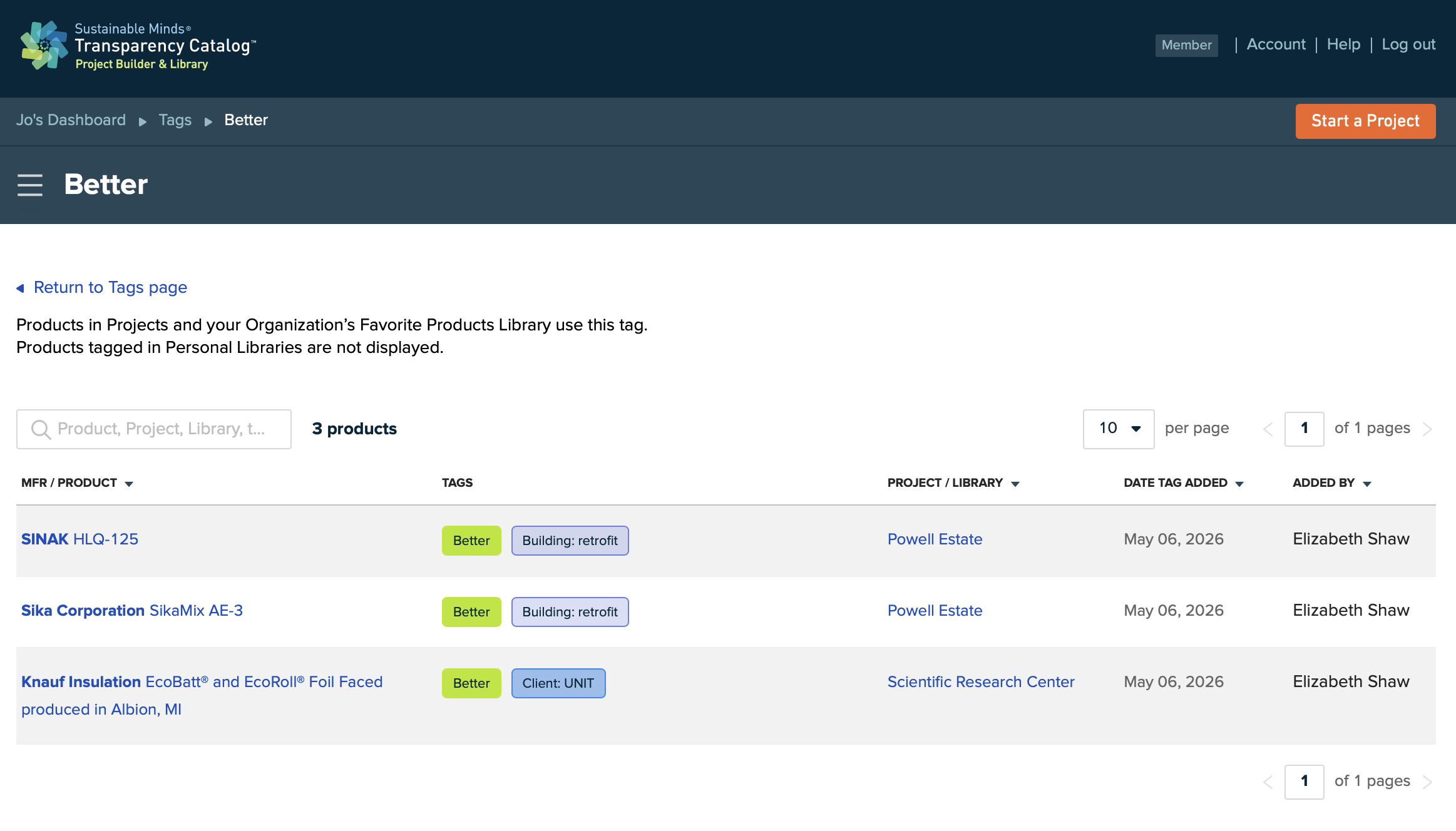Click the Member badge
This screenshot has height=831, width=1456.
(x=1186, y=45)
